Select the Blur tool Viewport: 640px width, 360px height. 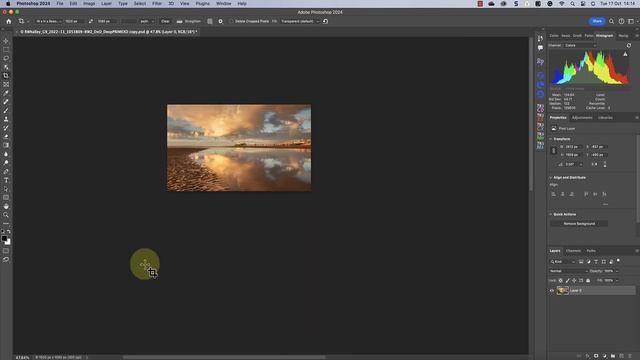6,154
